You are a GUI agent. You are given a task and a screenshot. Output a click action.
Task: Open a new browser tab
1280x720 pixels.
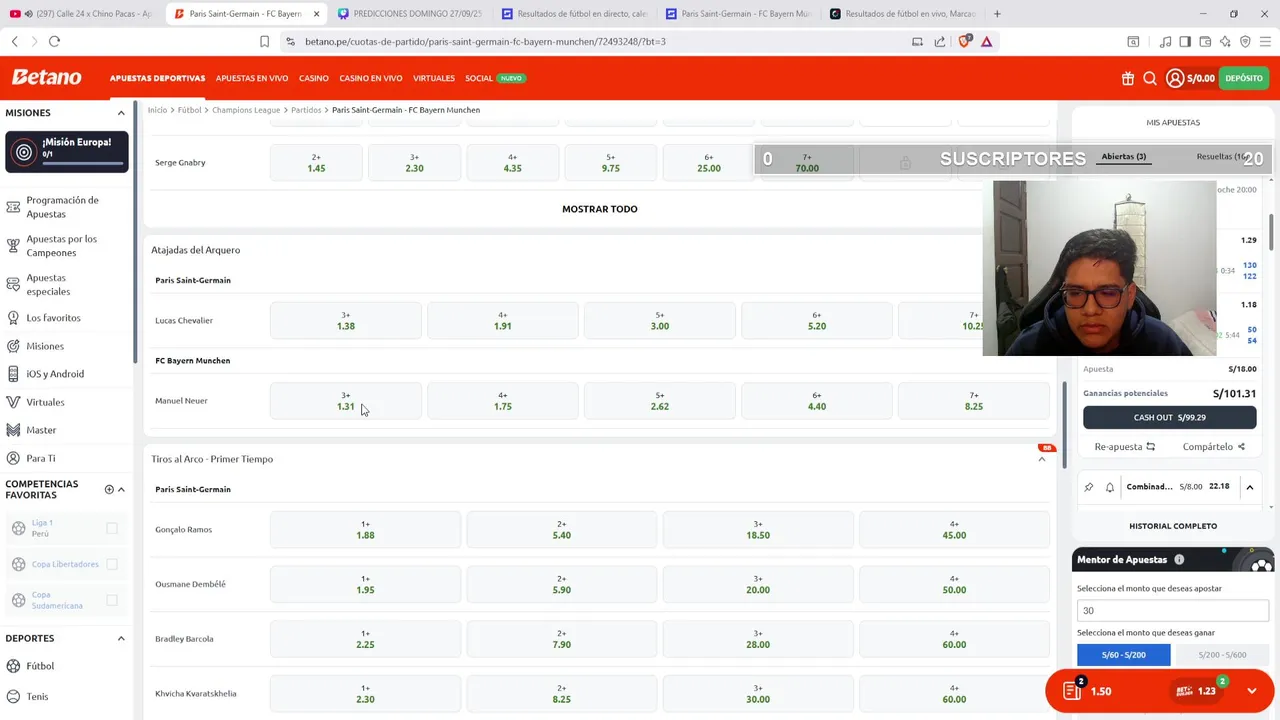click(996, 14)
